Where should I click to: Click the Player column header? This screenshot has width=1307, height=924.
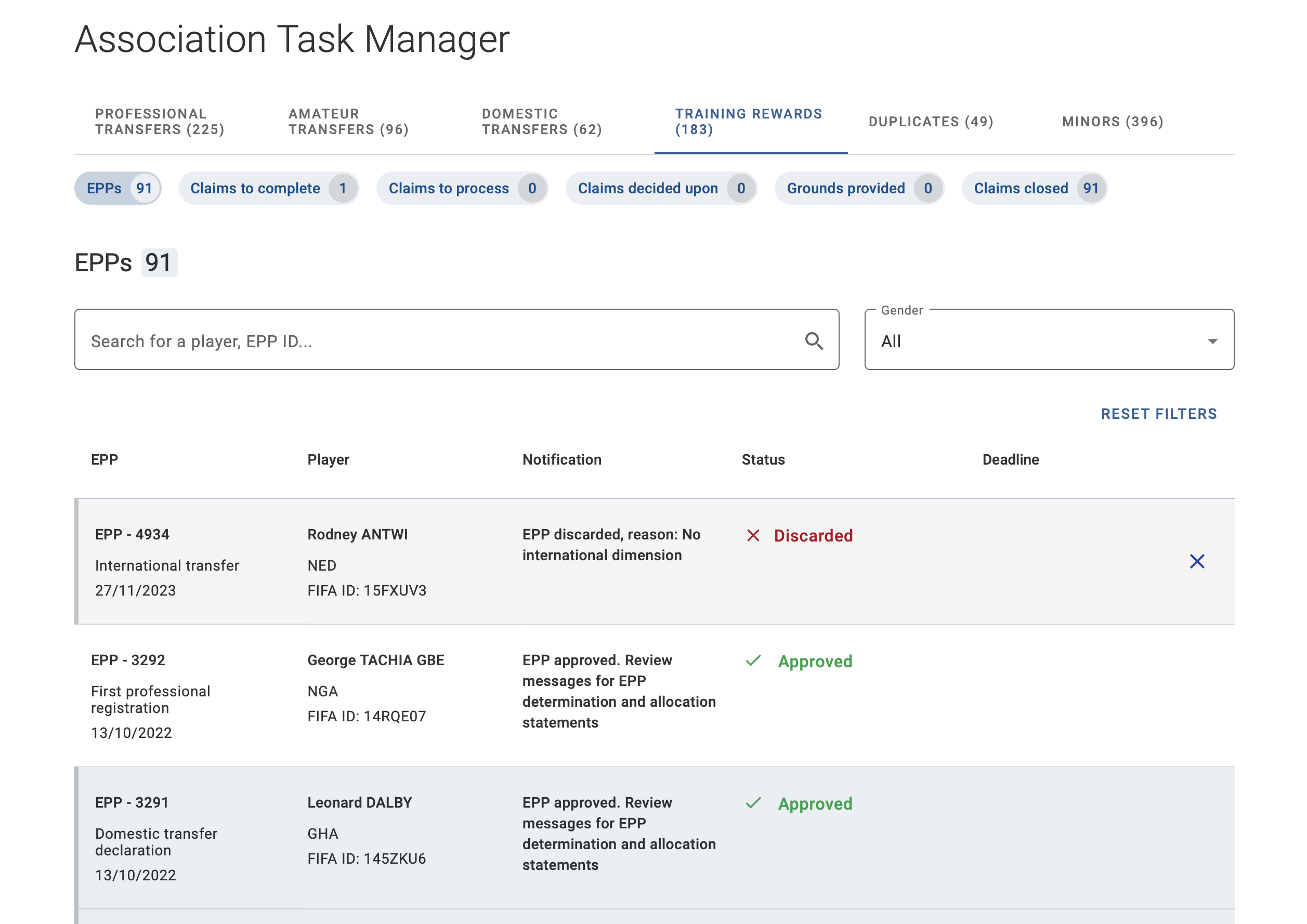(x=329, y=460)
